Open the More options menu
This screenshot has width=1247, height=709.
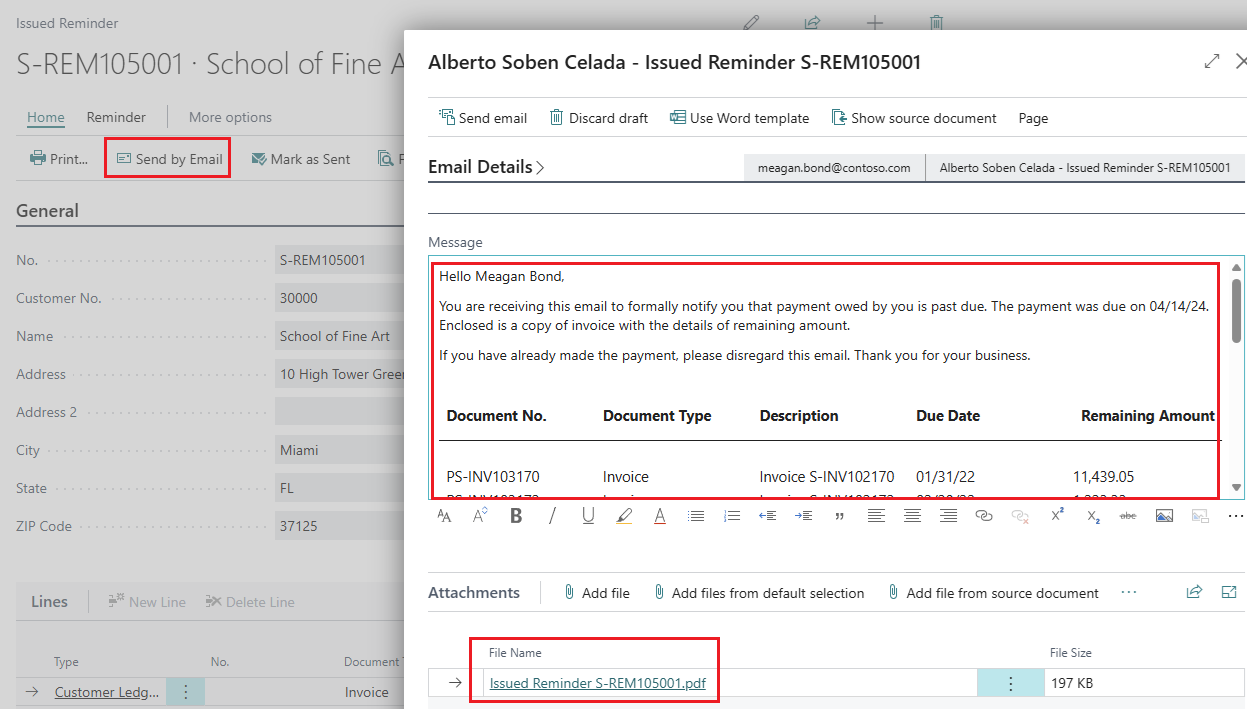[x=229, y=116]
